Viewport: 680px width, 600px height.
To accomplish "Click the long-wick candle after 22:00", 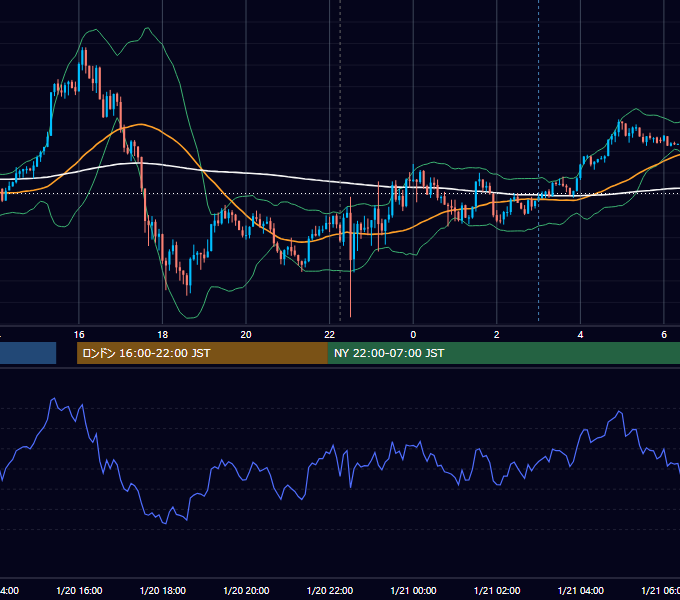I will click(350, 257).
